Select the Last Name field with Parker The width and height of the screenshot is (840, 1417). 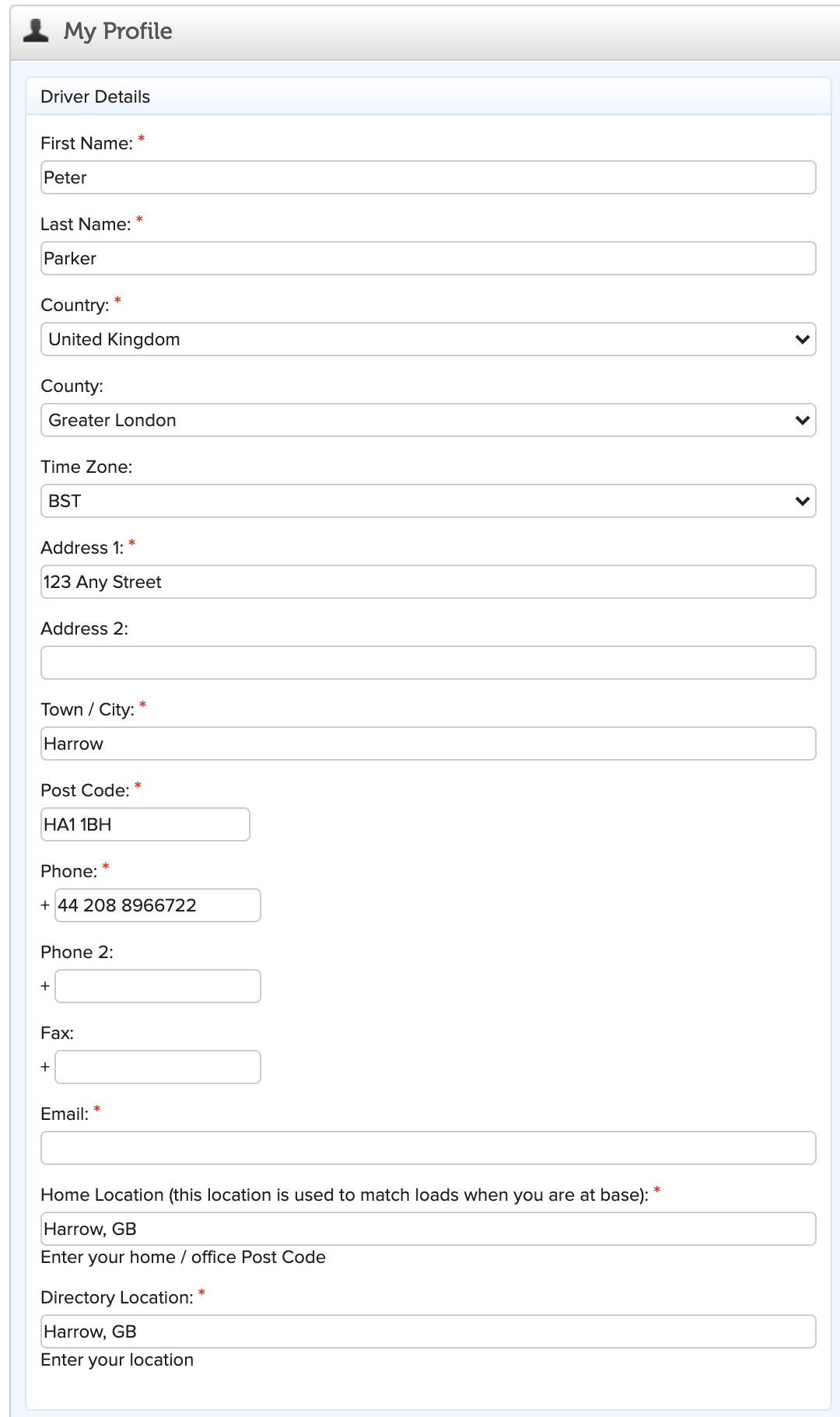[x=428, y=258]
